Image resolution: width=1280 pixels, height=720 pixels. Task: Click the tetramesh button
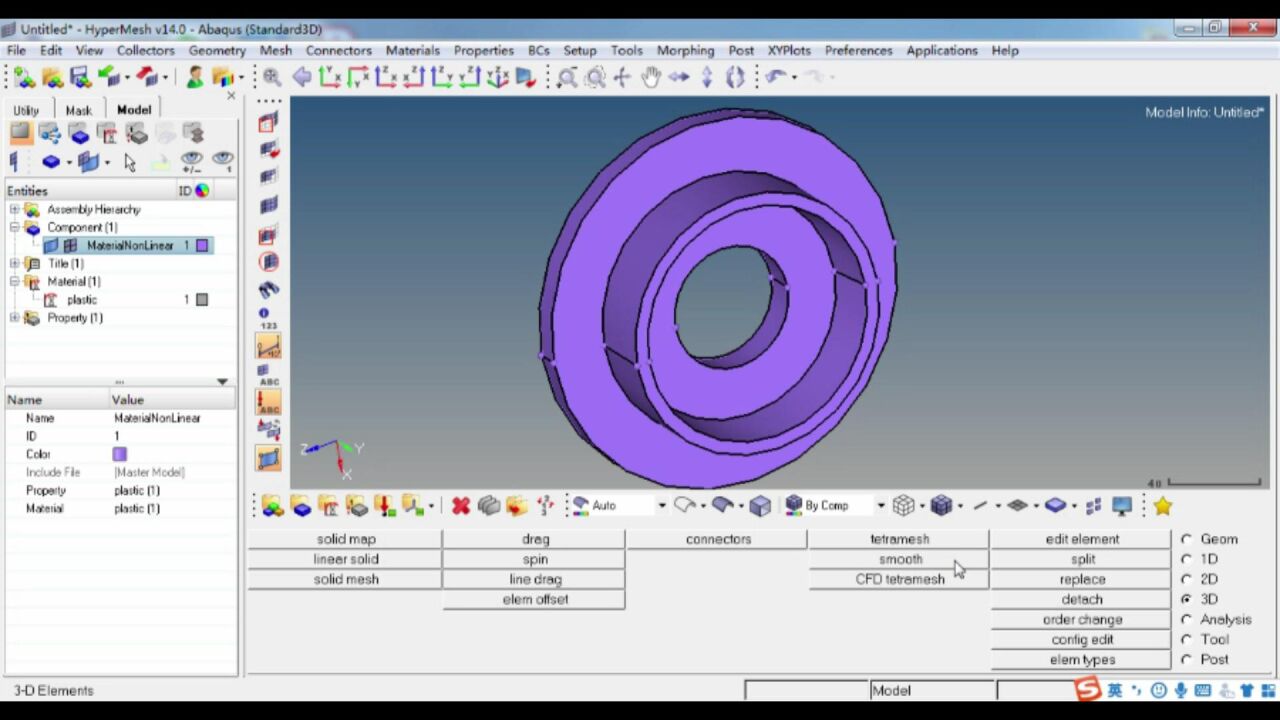[x=899, y=539]
